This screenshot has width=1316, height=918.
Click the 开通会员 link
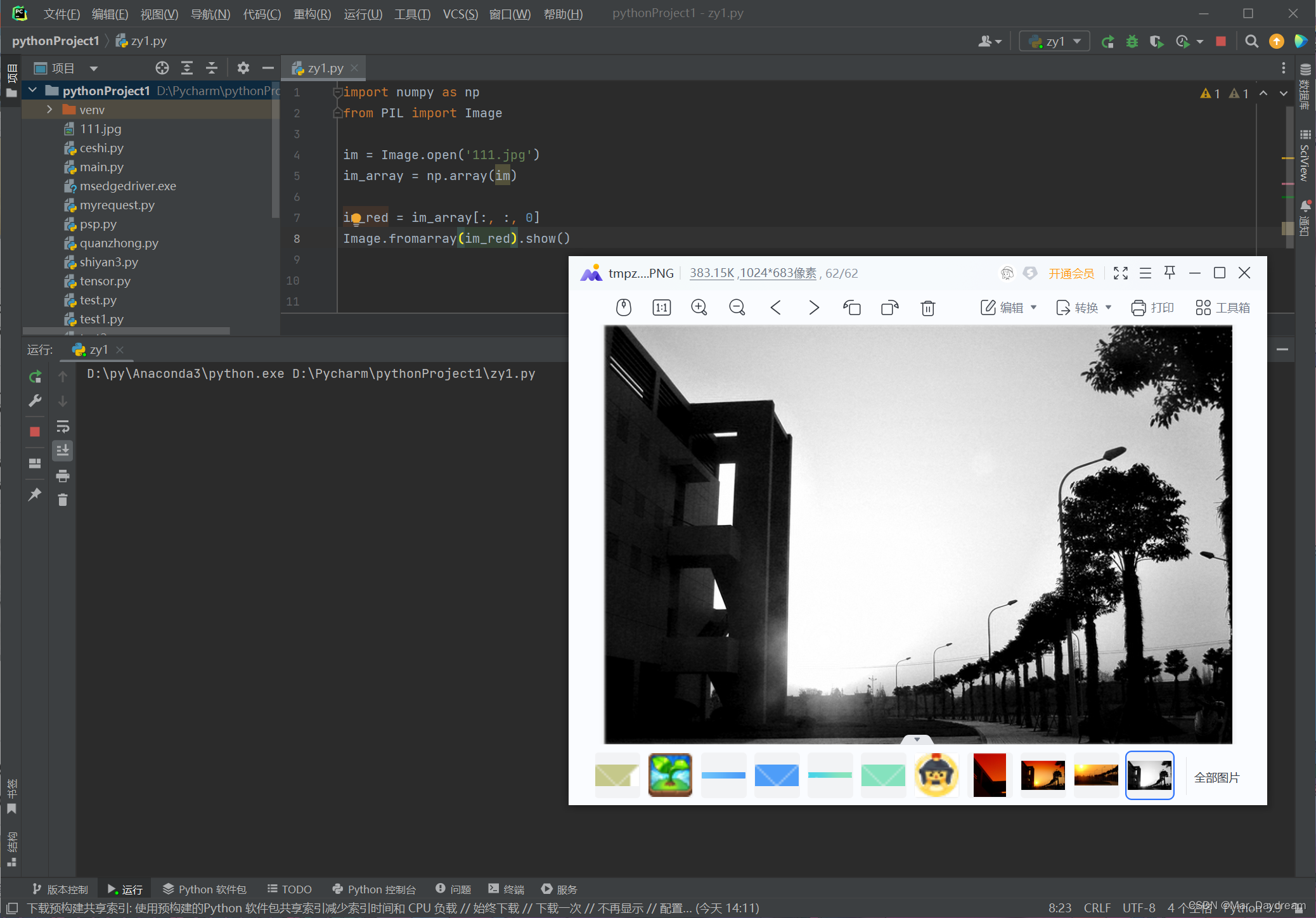[1071, 273]
